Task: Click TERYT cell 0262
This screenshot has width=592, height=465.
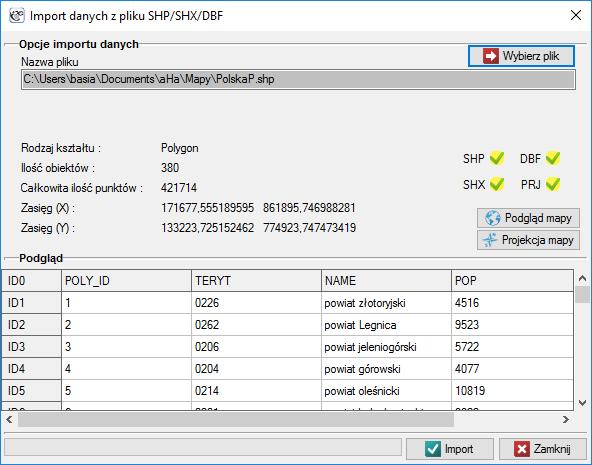Action: 256,325
